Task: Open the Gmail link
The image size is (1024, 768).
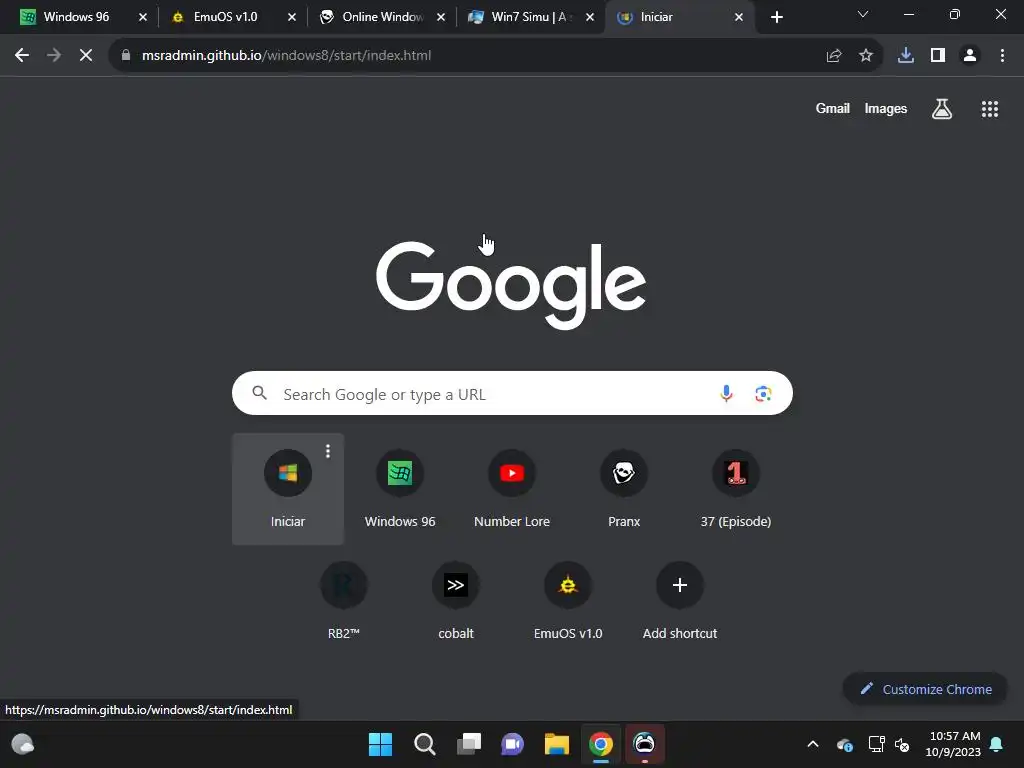Action: [x=833, y=108]
